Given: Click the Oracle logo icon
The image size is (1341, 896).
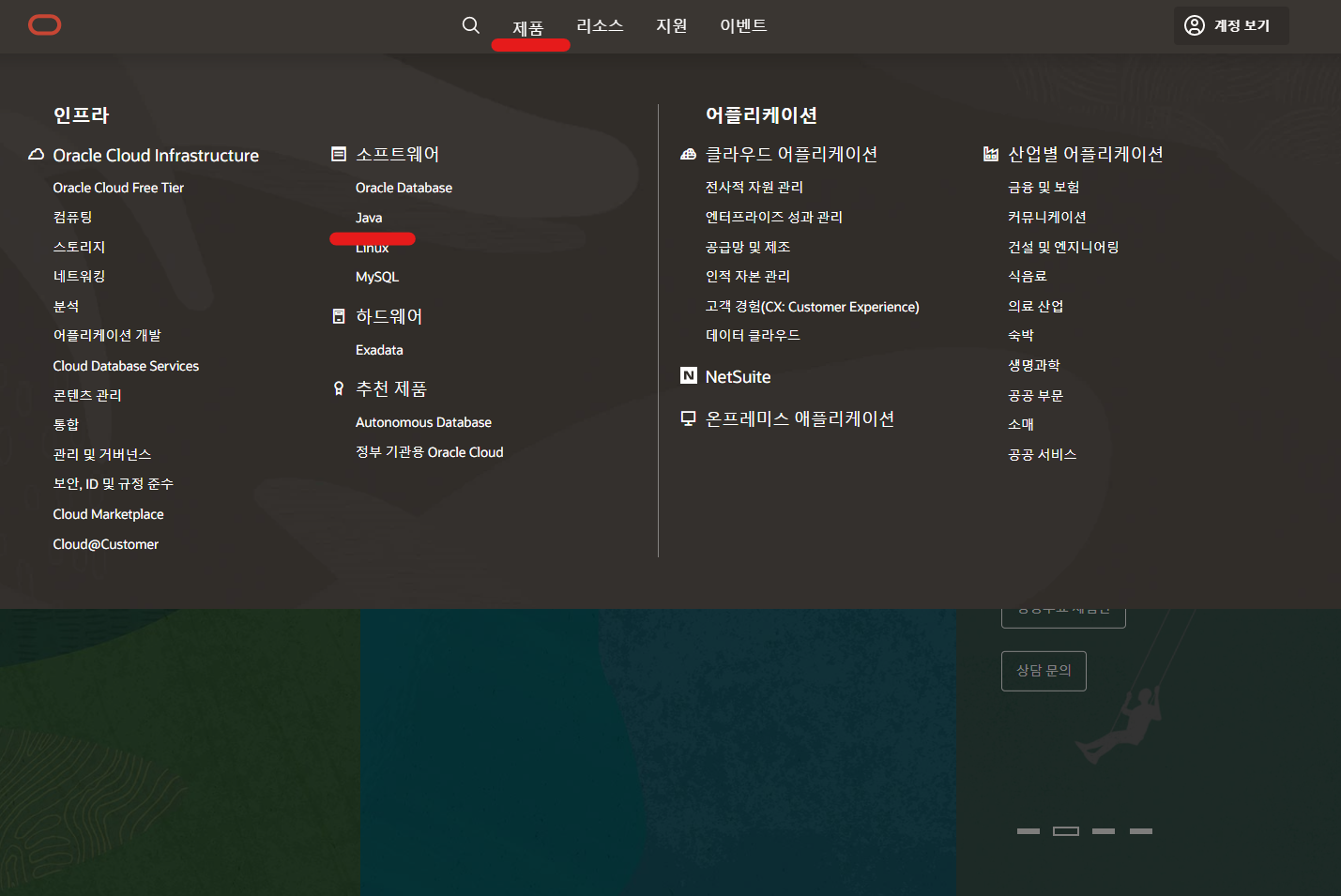Looking at the screenshot, I should (45, 25).
